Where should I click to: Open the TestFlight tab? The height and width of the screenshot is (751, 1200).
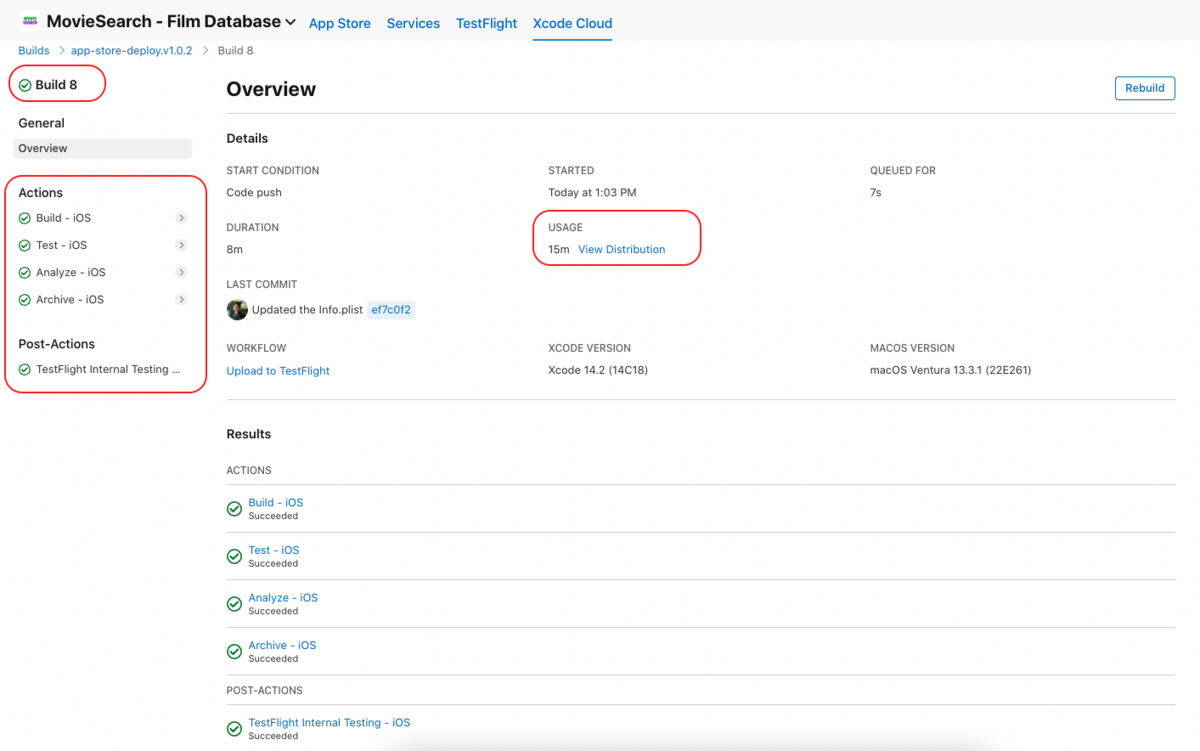[487, 23]
